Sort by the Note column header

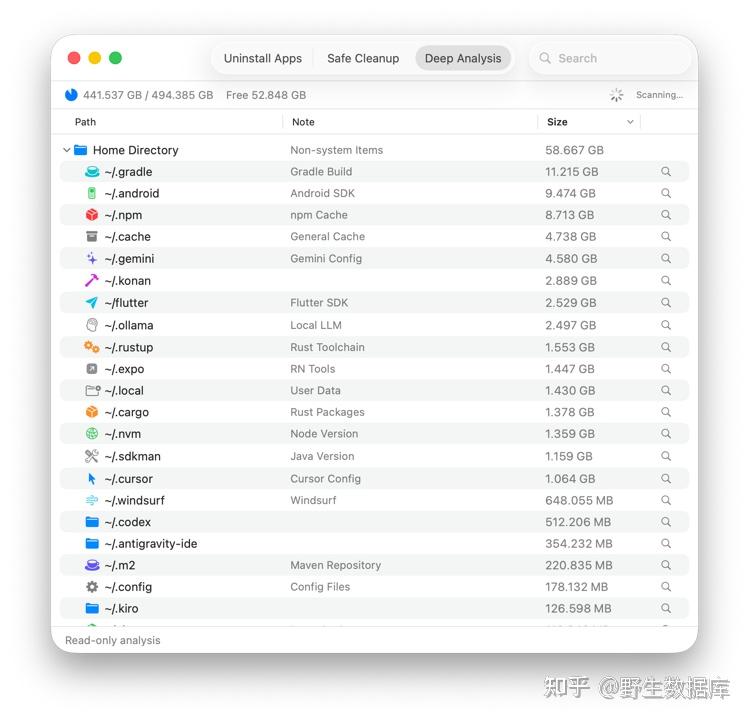[x=303, y=122]
